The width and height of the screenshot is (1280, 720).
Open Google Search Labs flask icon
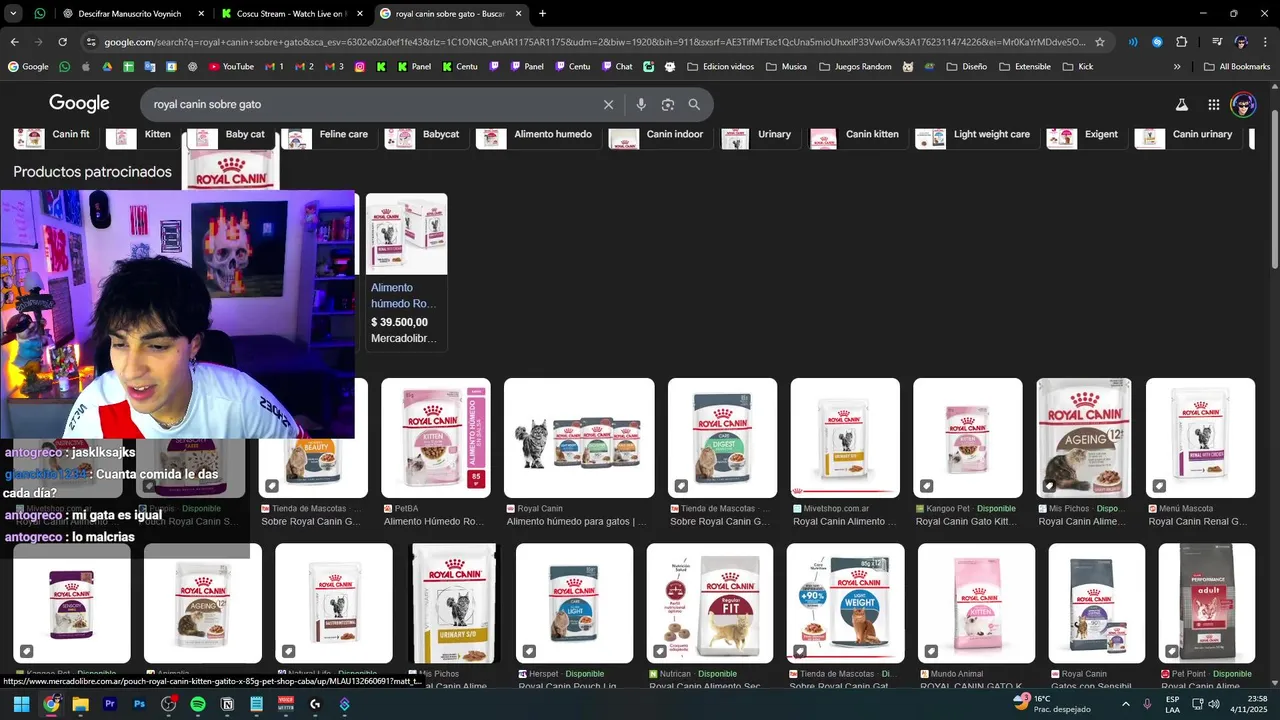pyautogui.click(x=1181, y=104)
